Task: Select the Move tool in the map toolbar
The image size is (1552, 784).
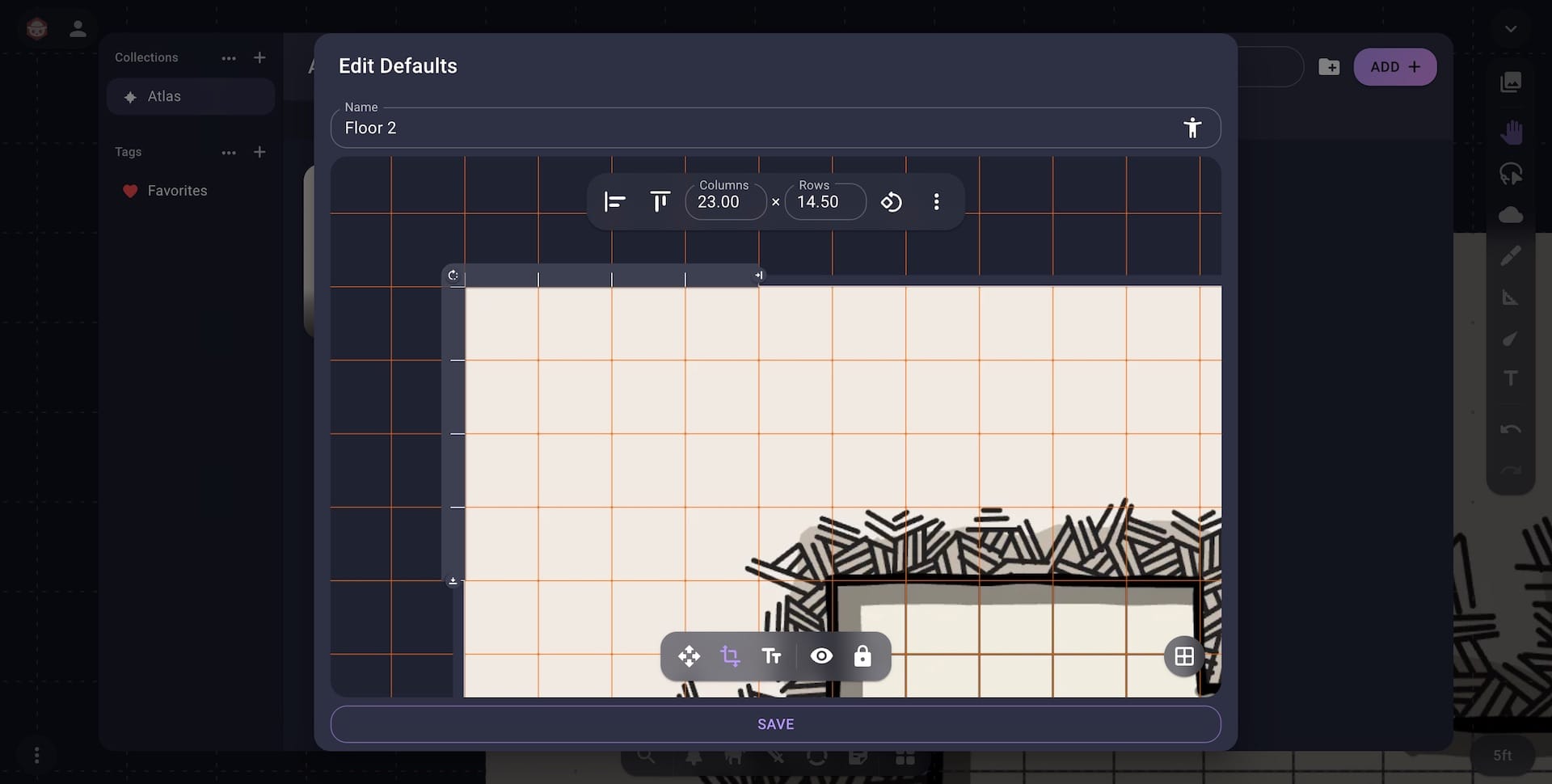Action: click(688, 655)
